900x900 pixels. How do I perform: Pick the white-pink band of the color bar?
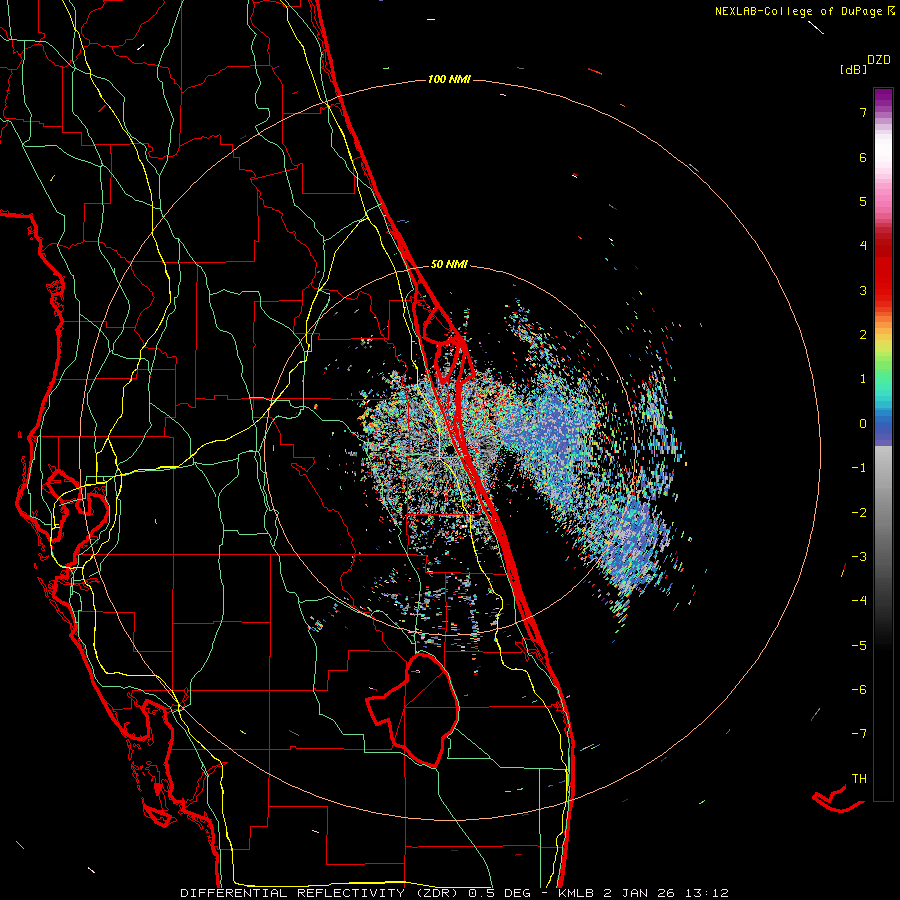[x=883, y=158]
